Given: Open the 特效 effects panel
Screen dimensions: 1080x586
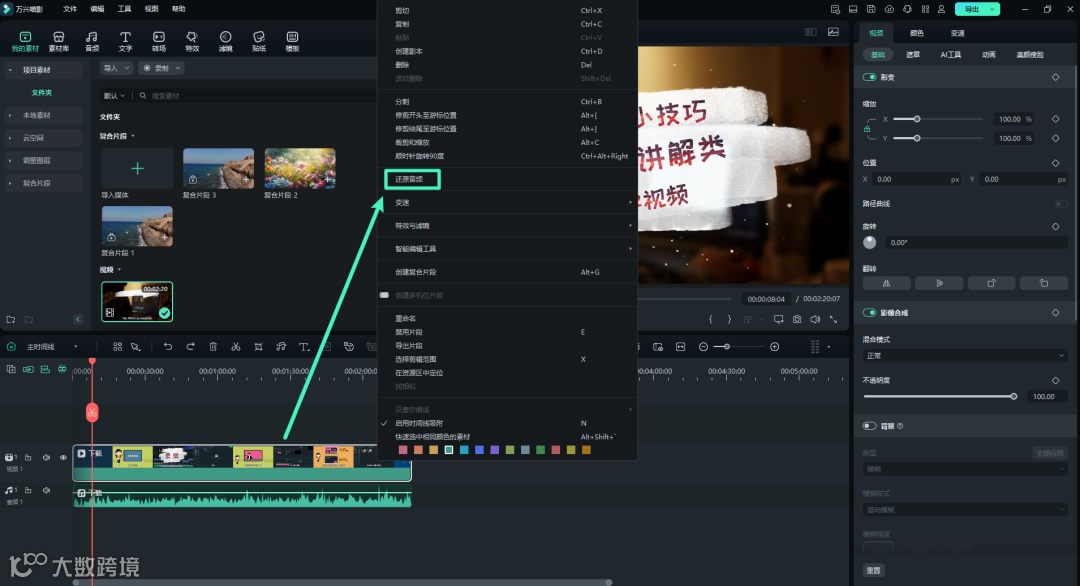Looking at the screenshot, I should (x=191, y=41).
